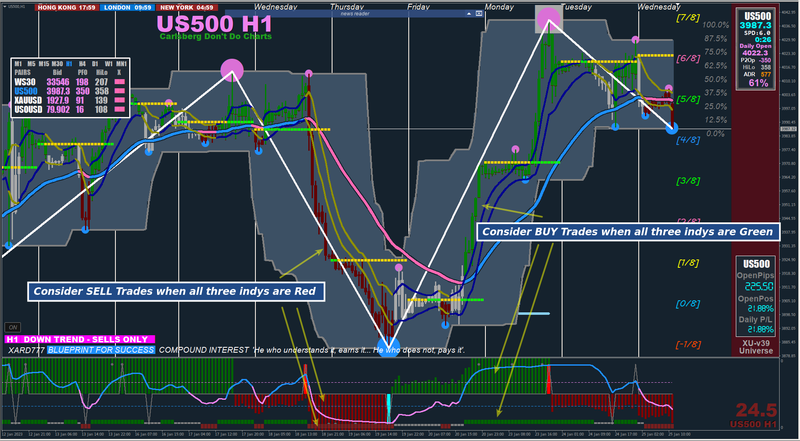Click the 0.0% retracement label

tap(716, 133)
